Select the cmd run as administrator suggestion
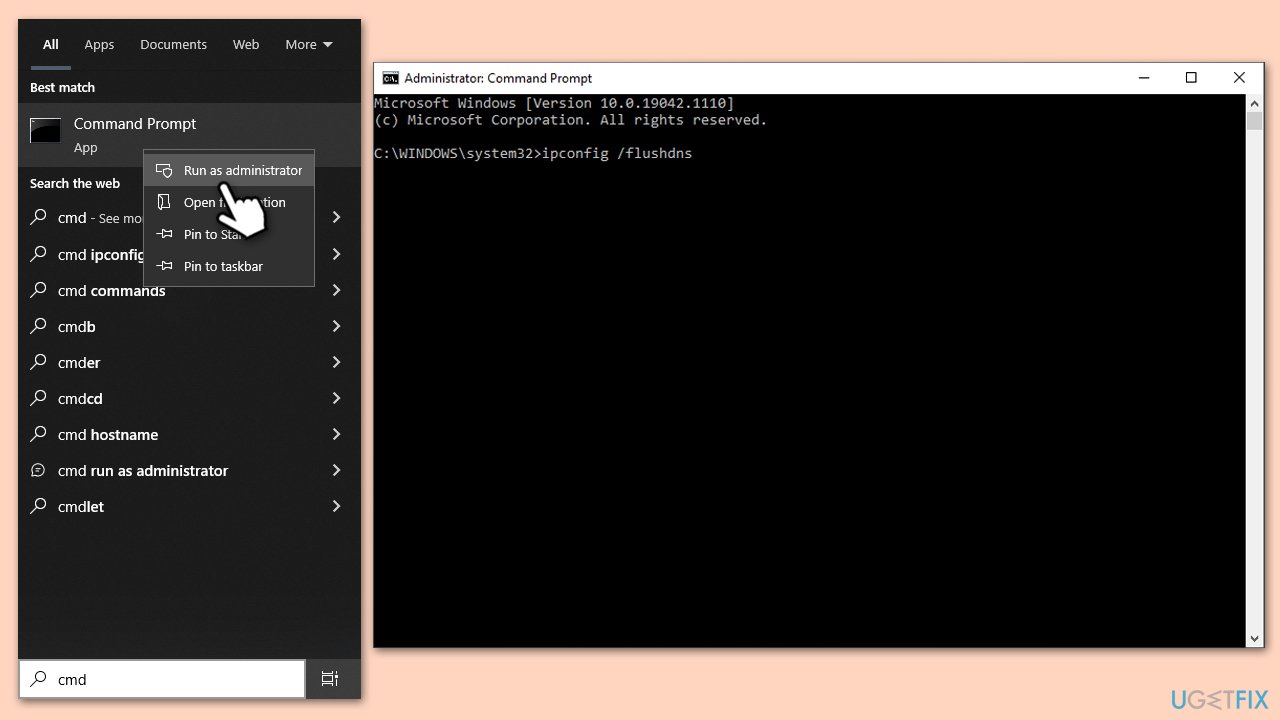 click(189, 470)
